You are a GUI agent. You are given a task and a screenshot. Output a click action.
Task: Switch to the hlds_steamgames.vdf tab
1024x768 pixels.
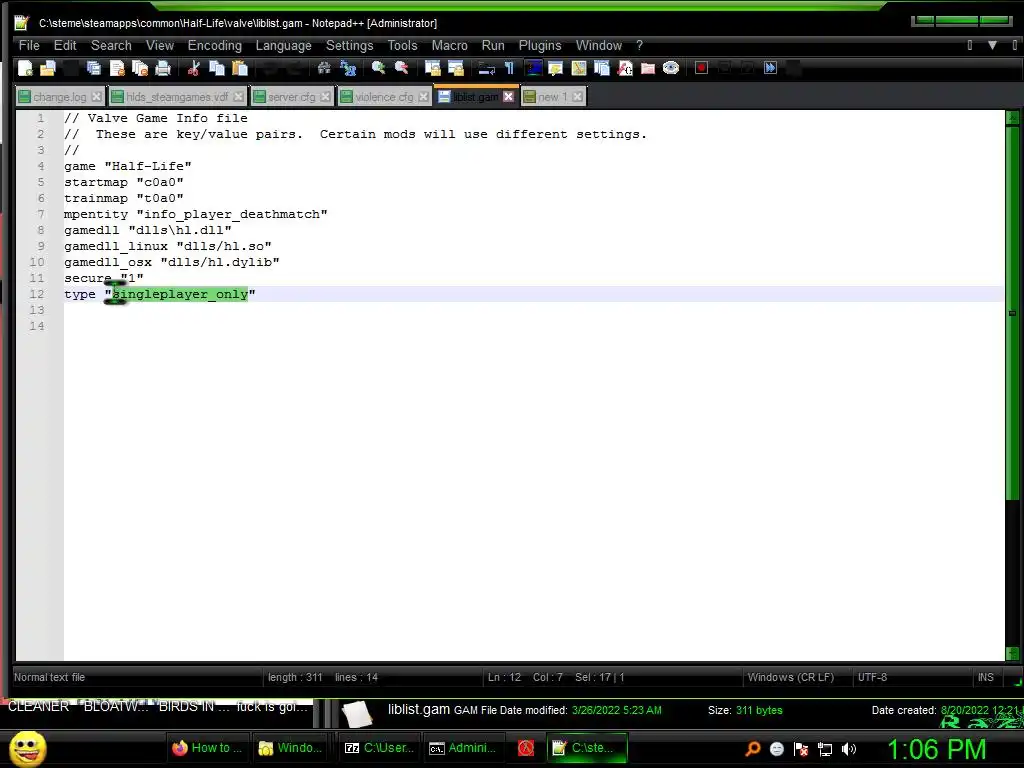pos(177,97)
